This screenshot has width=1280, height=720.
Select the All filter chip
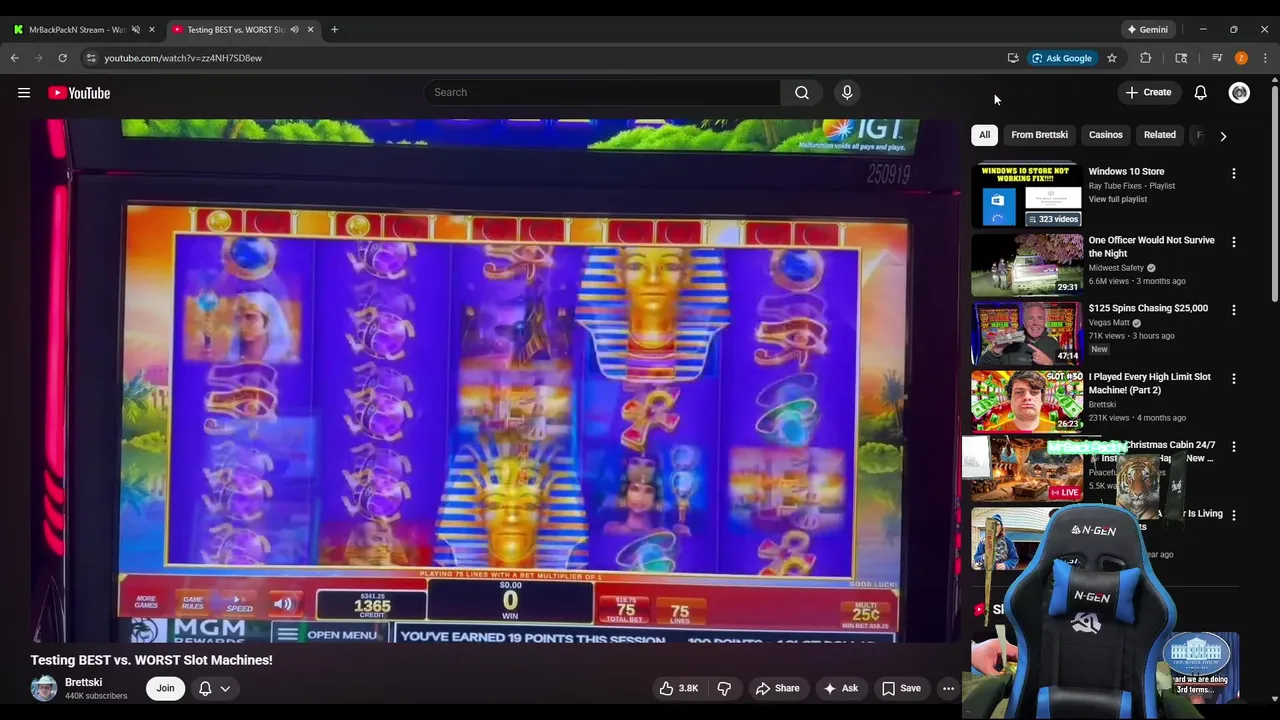pos(984,135)
